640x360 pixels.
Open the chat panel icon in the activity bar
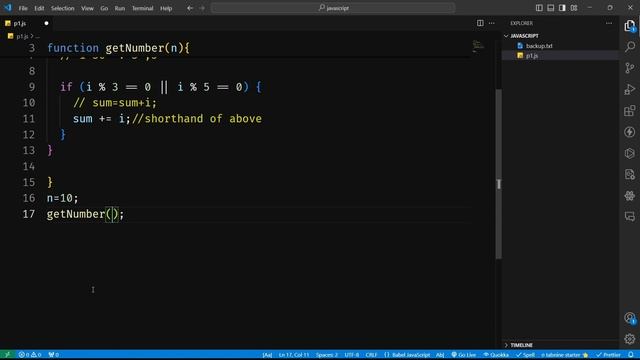(x=630, y=216)
